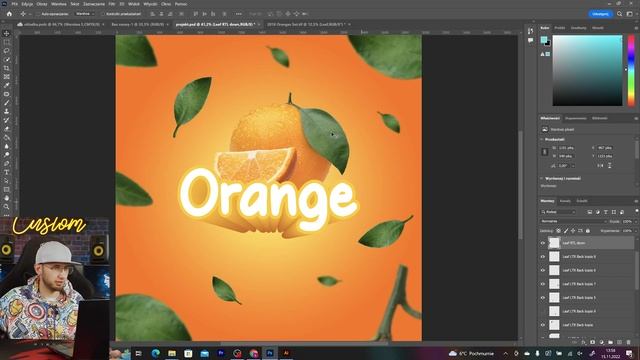Click the add layer mask icon
640x360 pixels.
point(592,342)
